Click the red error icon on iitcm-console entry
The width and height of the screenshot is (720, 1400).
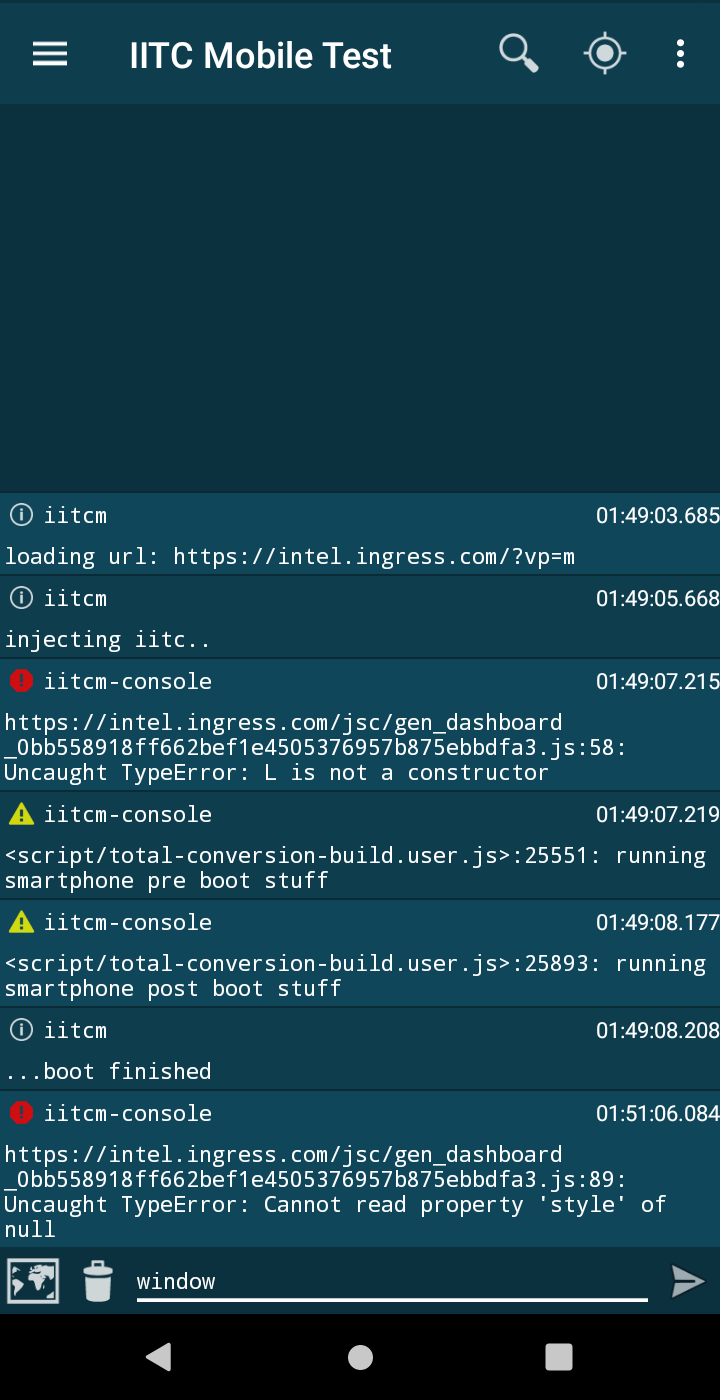[20, 681]
